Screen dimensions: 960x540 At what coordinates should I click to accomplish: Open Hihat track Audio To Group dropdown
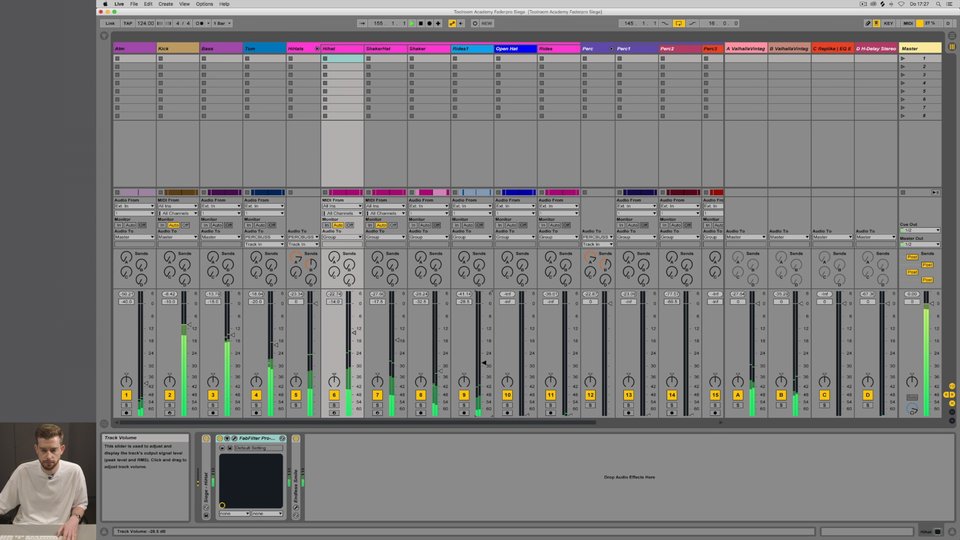pos(342,237)
